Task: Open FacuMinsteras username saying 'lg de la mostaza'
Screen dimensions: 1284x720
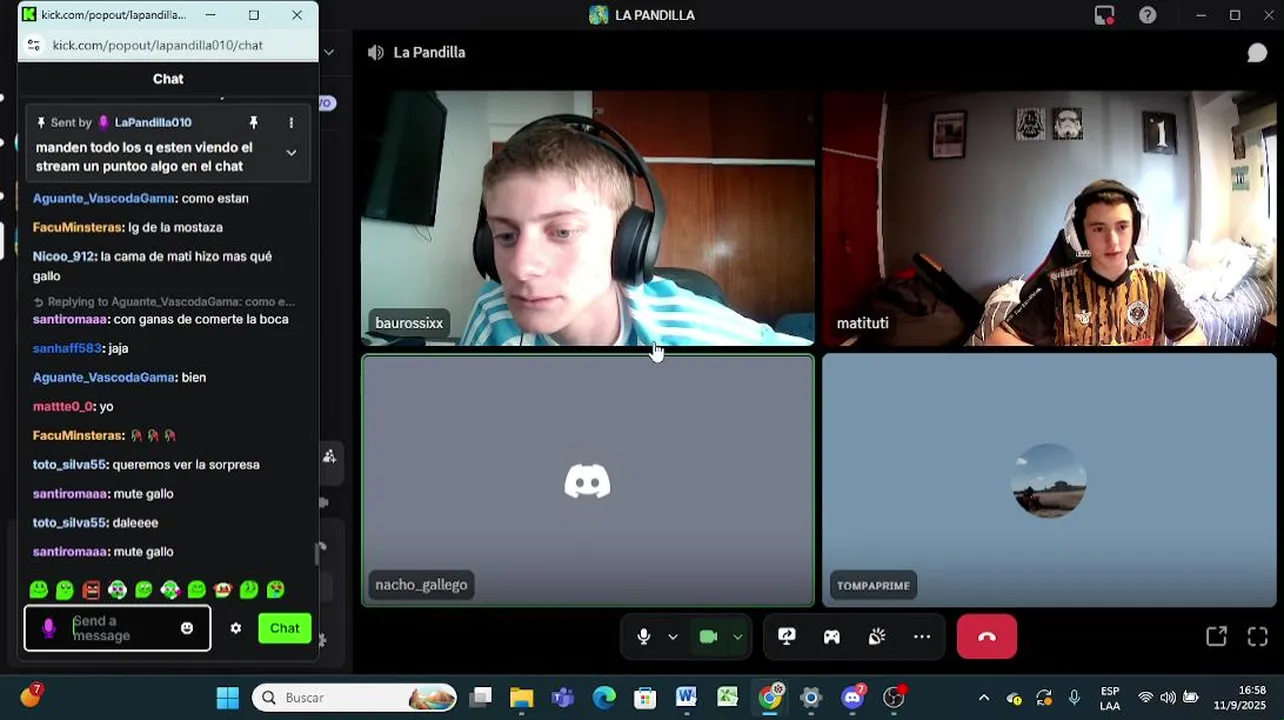Action: (78, 227)
